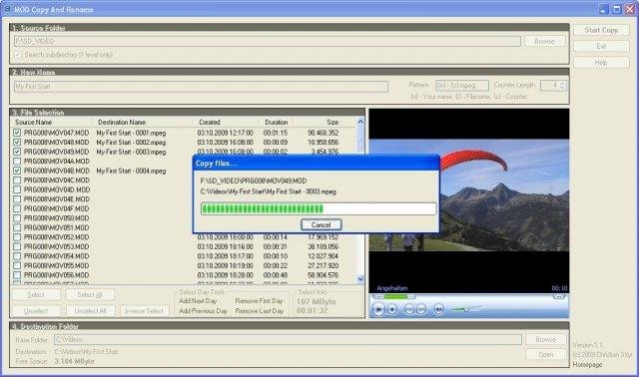Viewport: 639px width, 377px height.
Task: Uncheck the MOV04B.MOD file checkbox
Action: [x=17, y=171]
